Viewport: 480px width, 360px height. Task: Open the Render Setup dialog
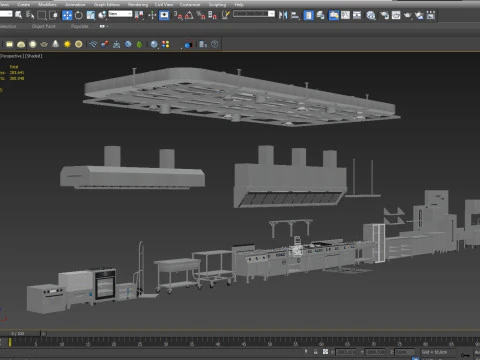coord(384,15)
